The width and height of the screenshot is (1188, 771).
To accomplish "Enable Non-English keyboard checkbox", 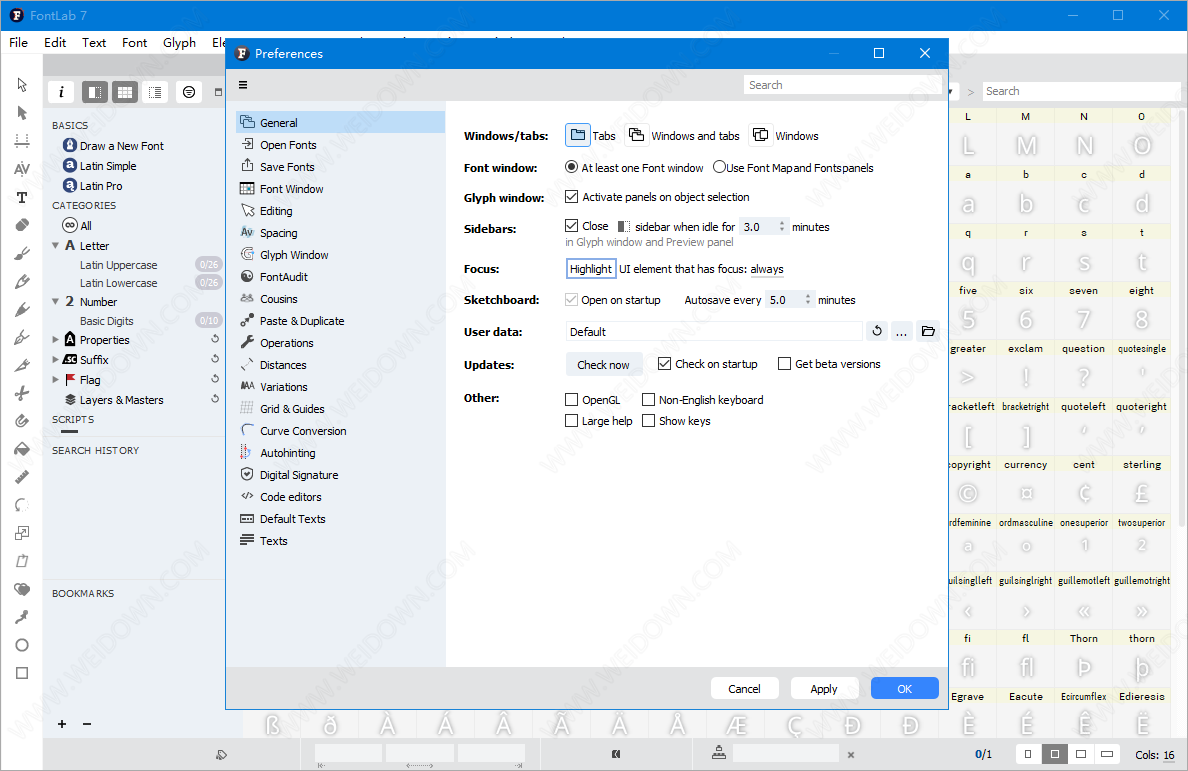I will pyautogui.click(x=649, y=399).
